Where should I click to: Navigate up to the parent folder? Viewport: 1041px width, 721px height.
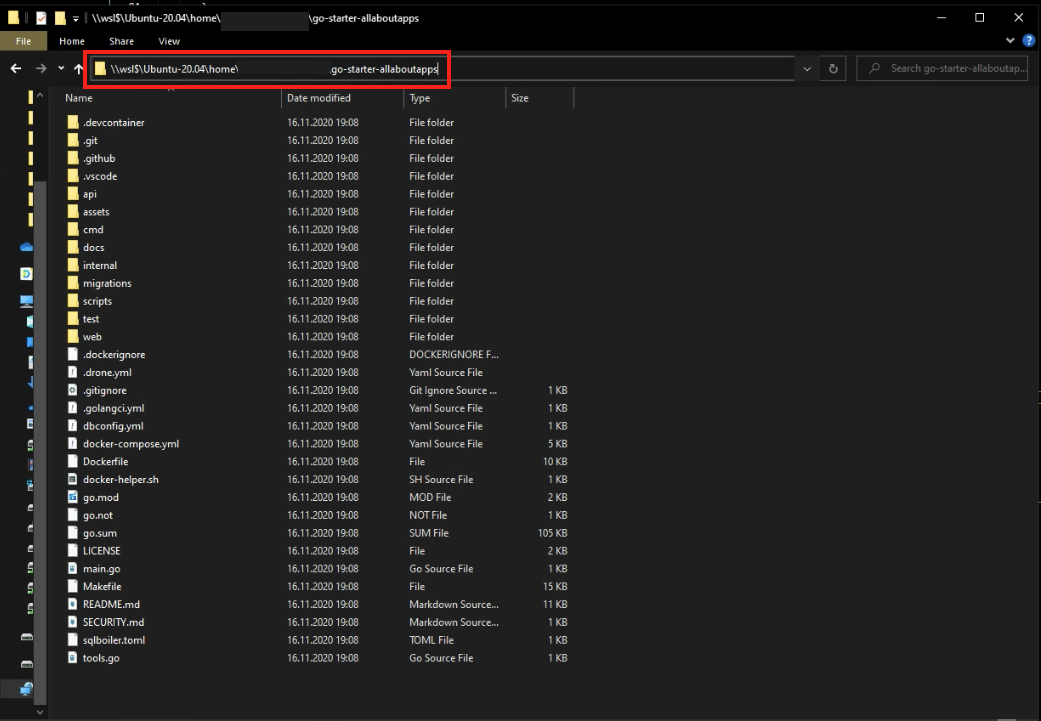tap(77, 68)
